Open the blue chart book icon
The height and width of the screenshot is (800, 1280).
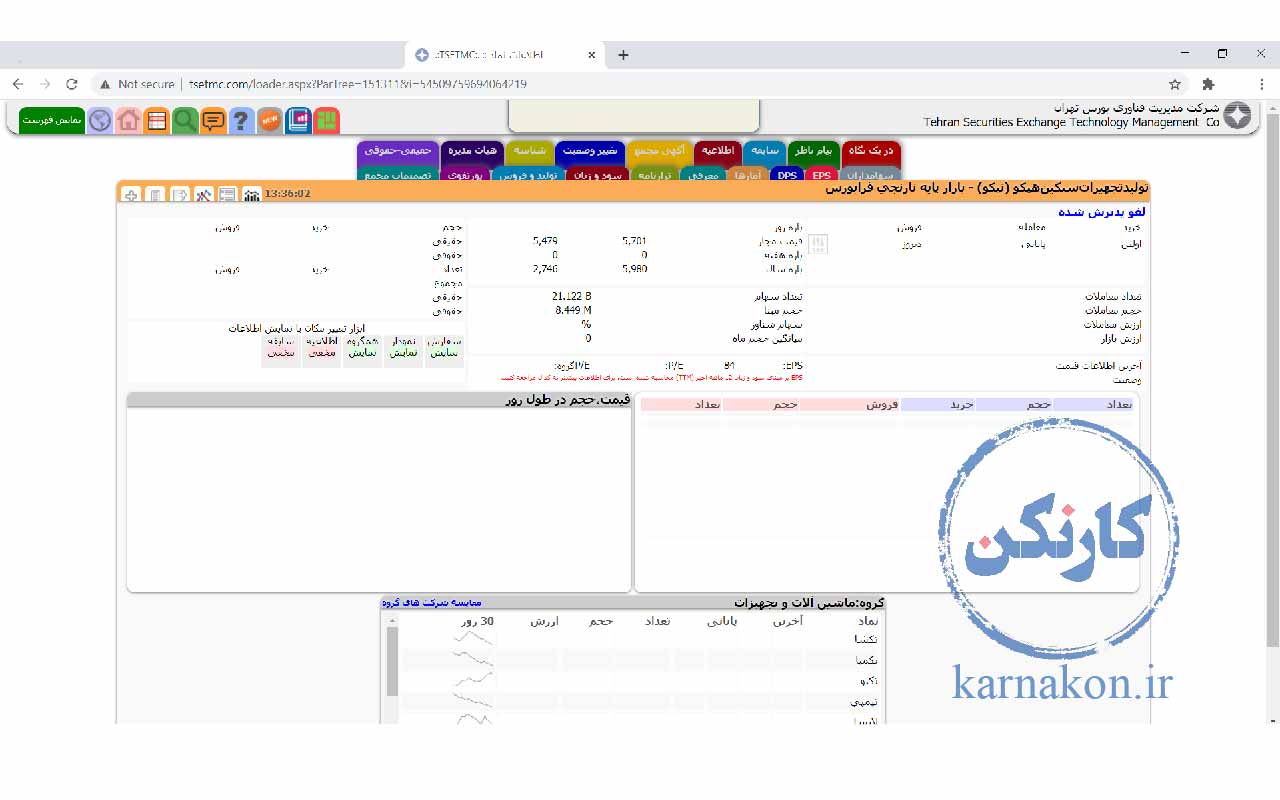[298, 121]
